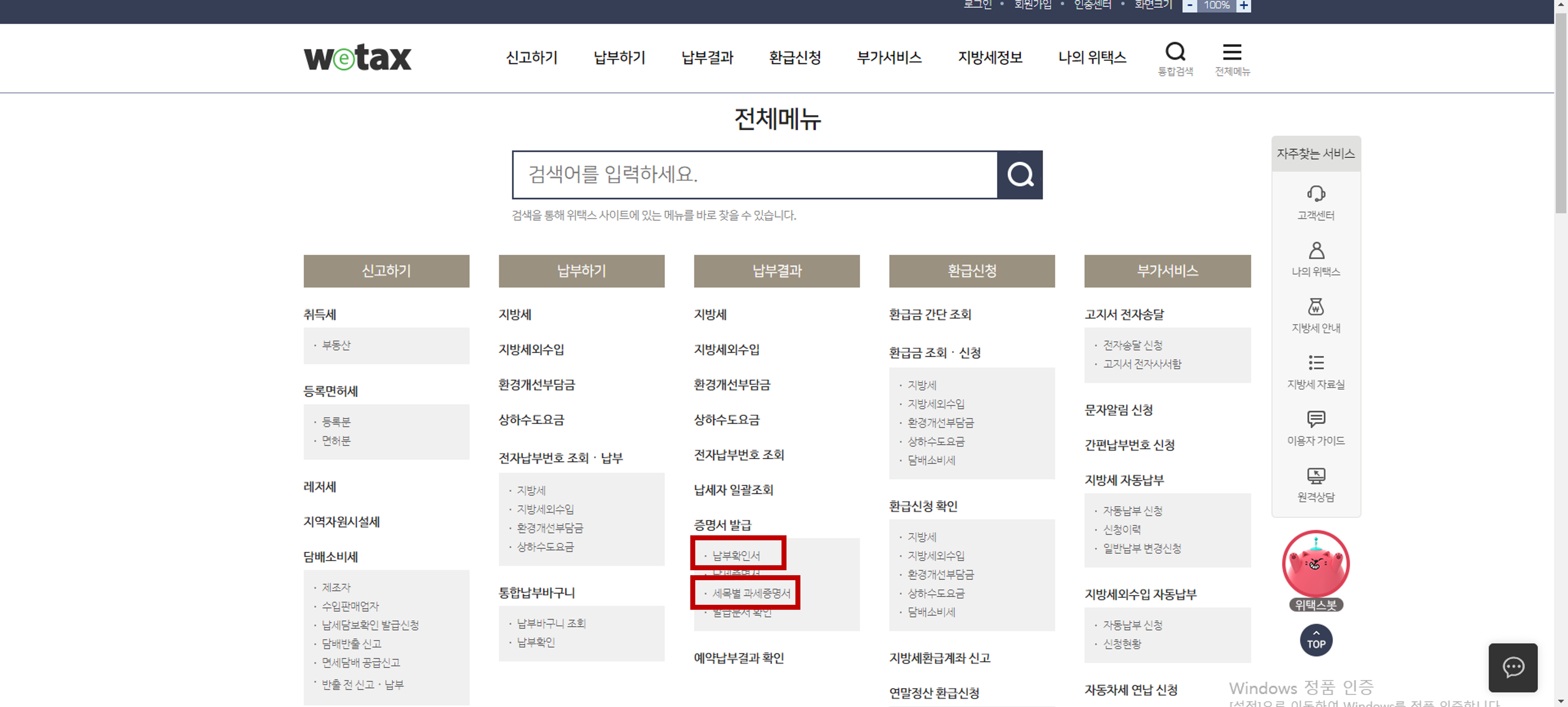The height and width of the screenshot is (707, 1568).
Task: Open 신청현황 under 지방세외수입 자동납부
Action: (1122, 644)
